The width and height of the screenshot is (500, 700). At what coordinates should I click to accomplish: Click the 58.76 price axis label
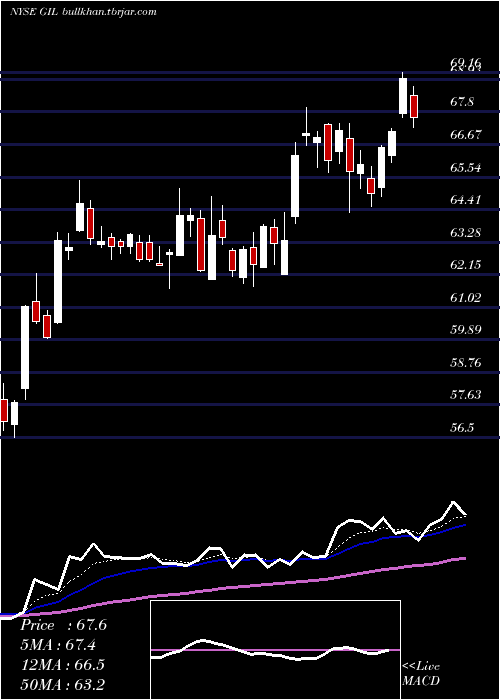point(466,362)
